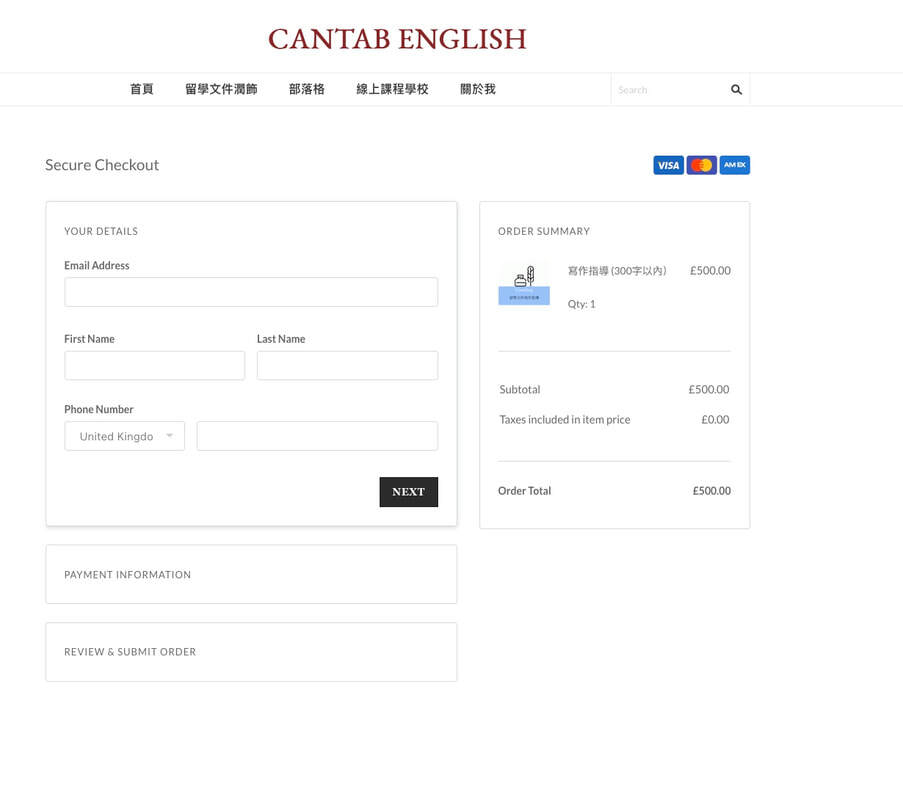Open 留學文件潤飾 menu item

pyautogui.click(x=221, y=89)
